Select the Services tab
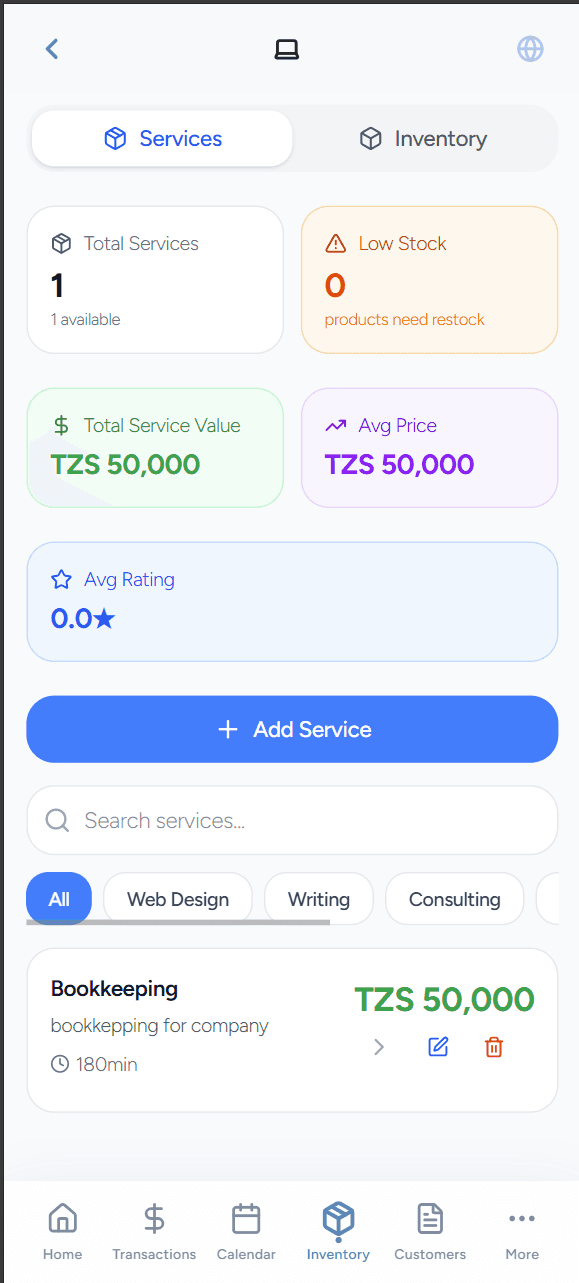The width and height of the screenshot is (579, 1283). click(x=161, y=139)
